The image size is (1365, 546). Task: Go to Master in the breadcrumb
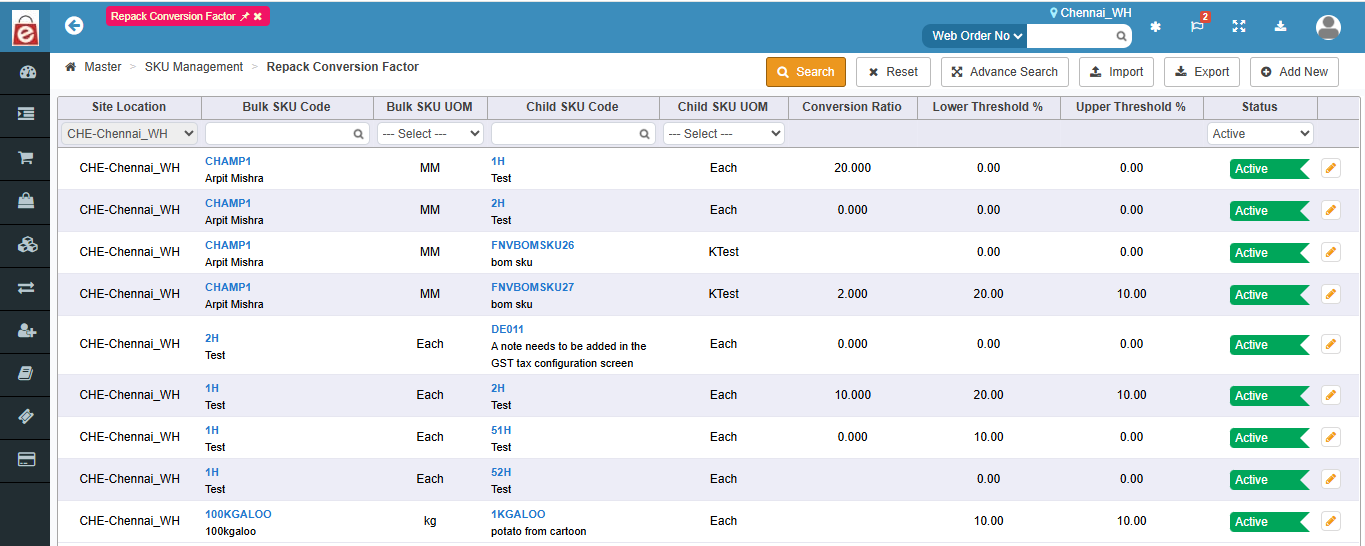coord(103,67)
